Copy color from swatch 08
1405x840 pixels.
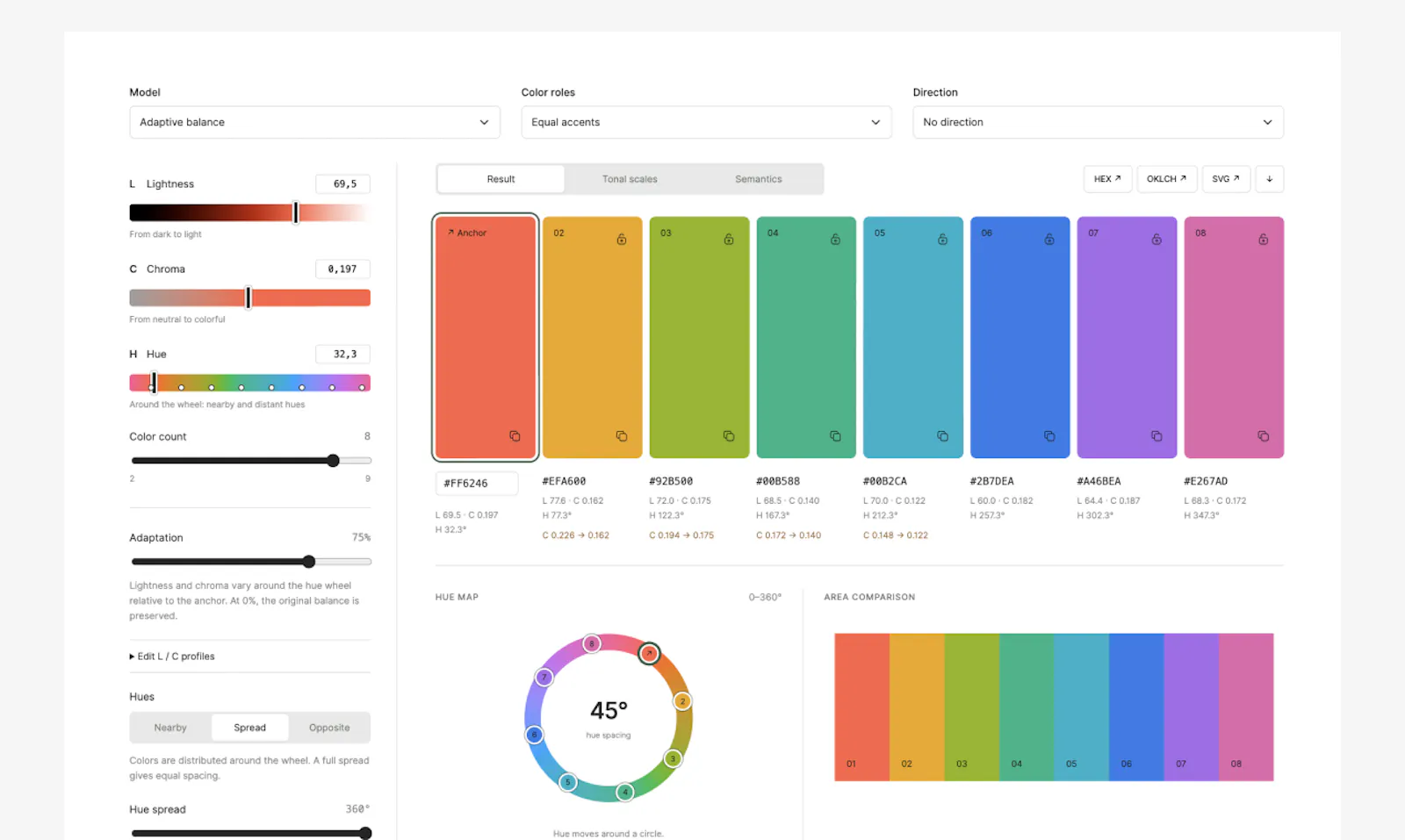coord(1263,436)
